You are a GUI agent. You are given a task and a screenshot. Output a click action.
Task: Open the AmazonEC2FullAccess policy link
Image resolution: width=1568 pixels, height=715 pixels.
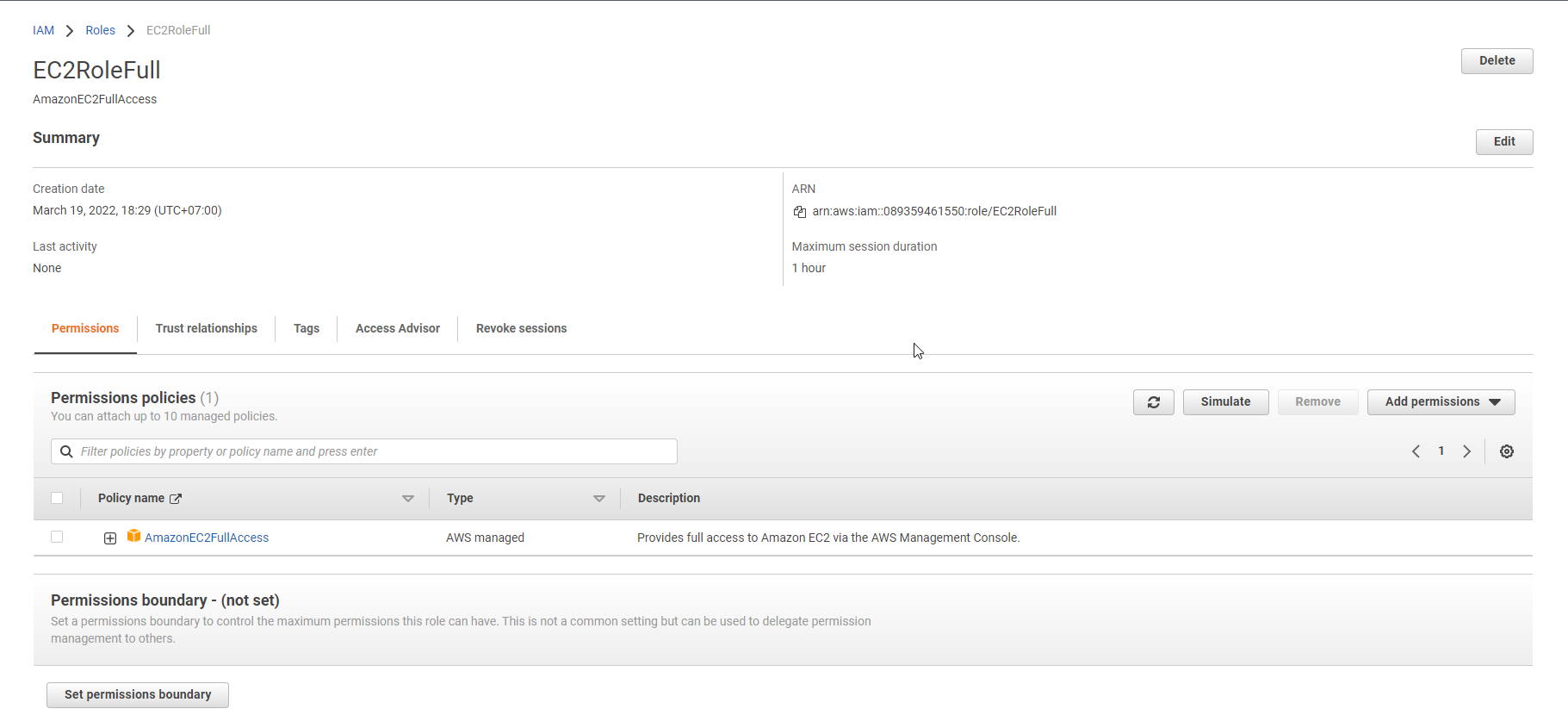click(207, 538)
